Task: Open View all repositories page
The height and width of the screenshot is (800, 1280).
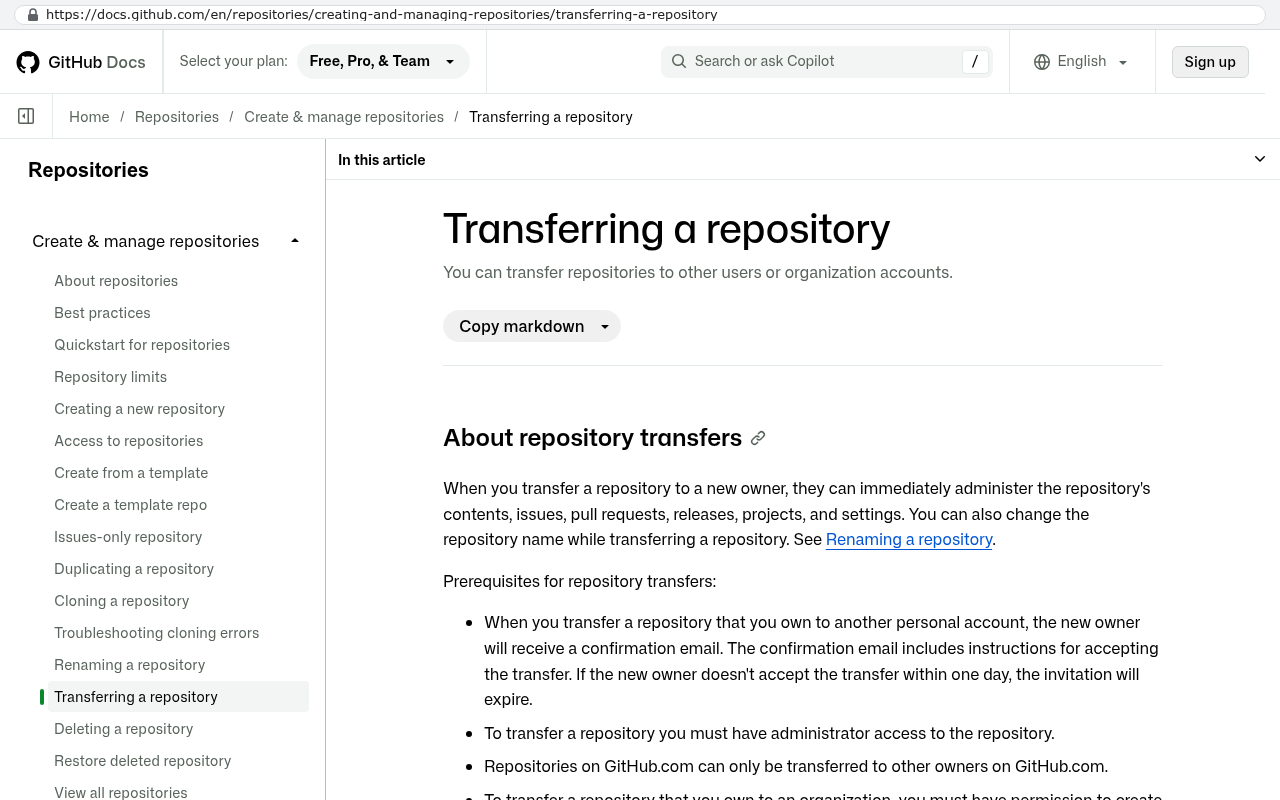Action: click(x=120, y=792)
